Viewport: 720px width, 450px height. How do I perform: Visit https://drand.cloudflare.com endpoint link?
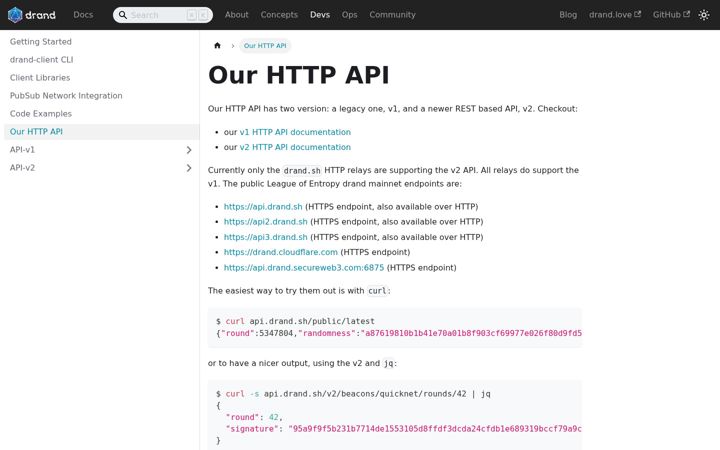(281, 252)
